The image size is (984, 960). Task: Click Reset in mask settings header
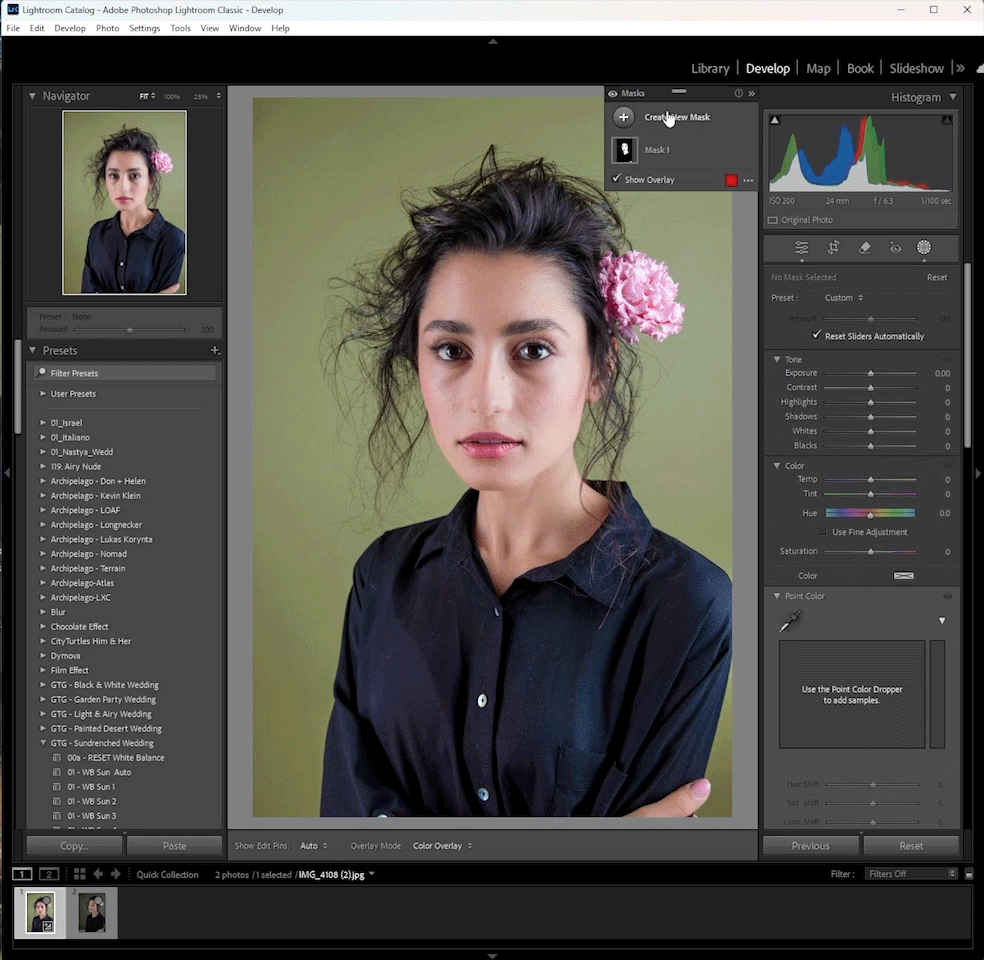(x=937, y=277)
